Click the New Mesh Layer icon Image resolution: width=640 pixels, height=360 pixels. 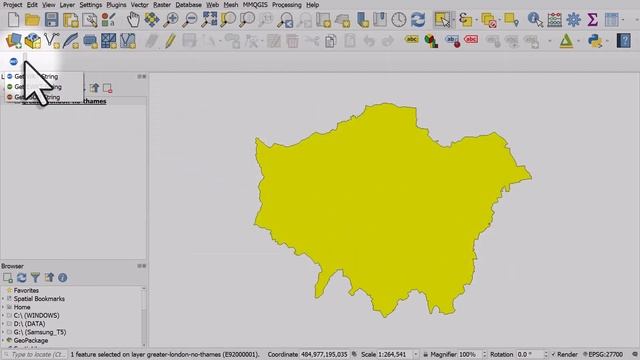(x=109, y=40)
